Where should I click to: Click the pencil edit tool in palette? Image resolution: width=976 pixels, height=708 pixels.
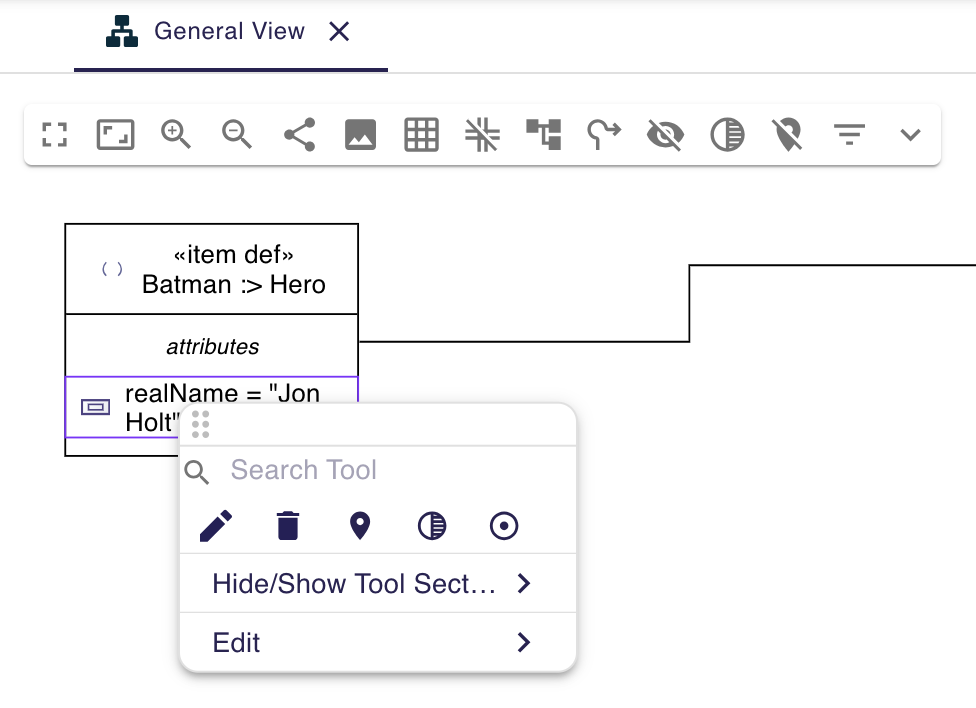point(216,526)
